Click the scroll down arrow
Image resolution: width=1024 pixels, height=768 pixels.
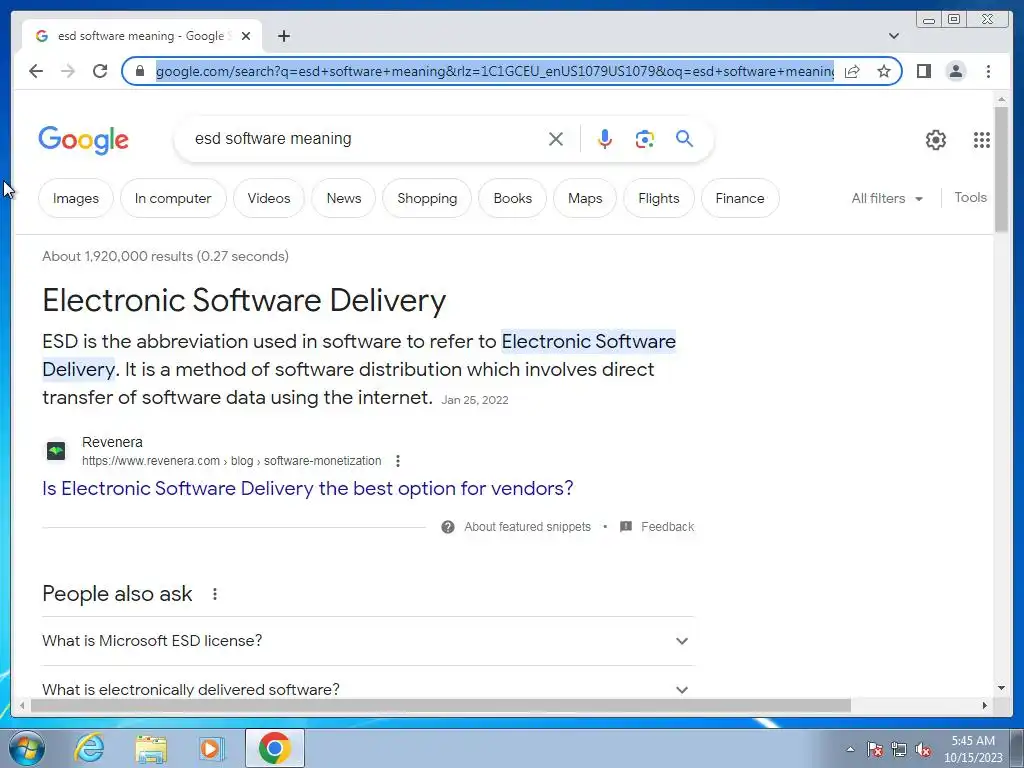1001,688
